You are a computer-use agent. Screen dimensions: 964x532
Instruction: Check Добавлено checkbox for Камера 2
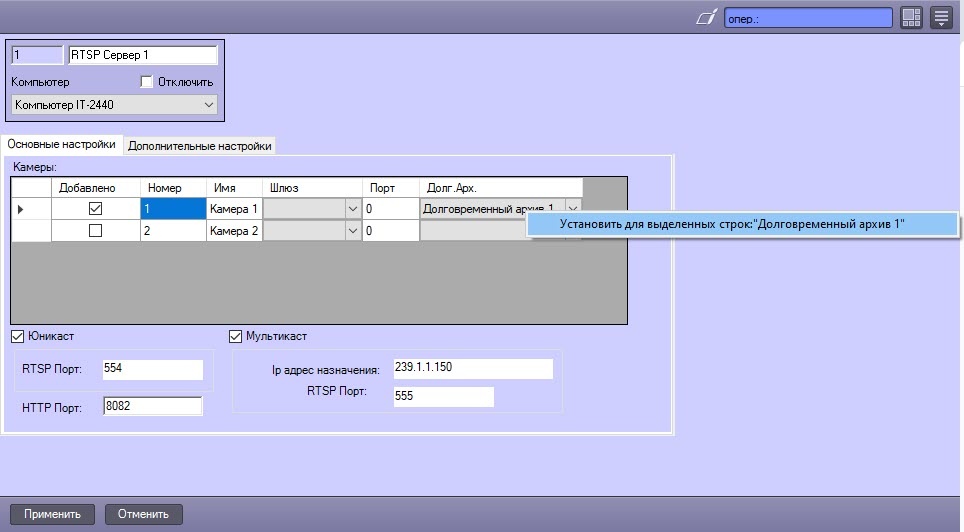[x=95, y=231]
